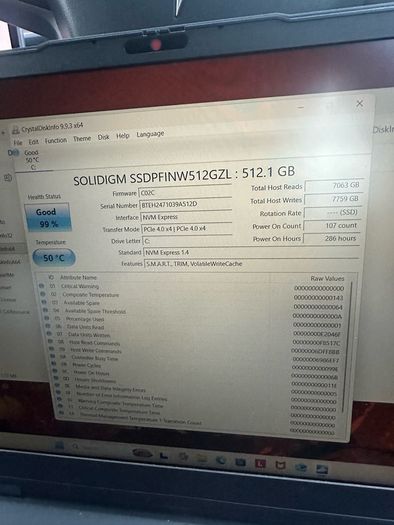Click the CrystalDiskInfo title bar icon
This screenshot has width=394, height=525.
click(x=16, y=130)
